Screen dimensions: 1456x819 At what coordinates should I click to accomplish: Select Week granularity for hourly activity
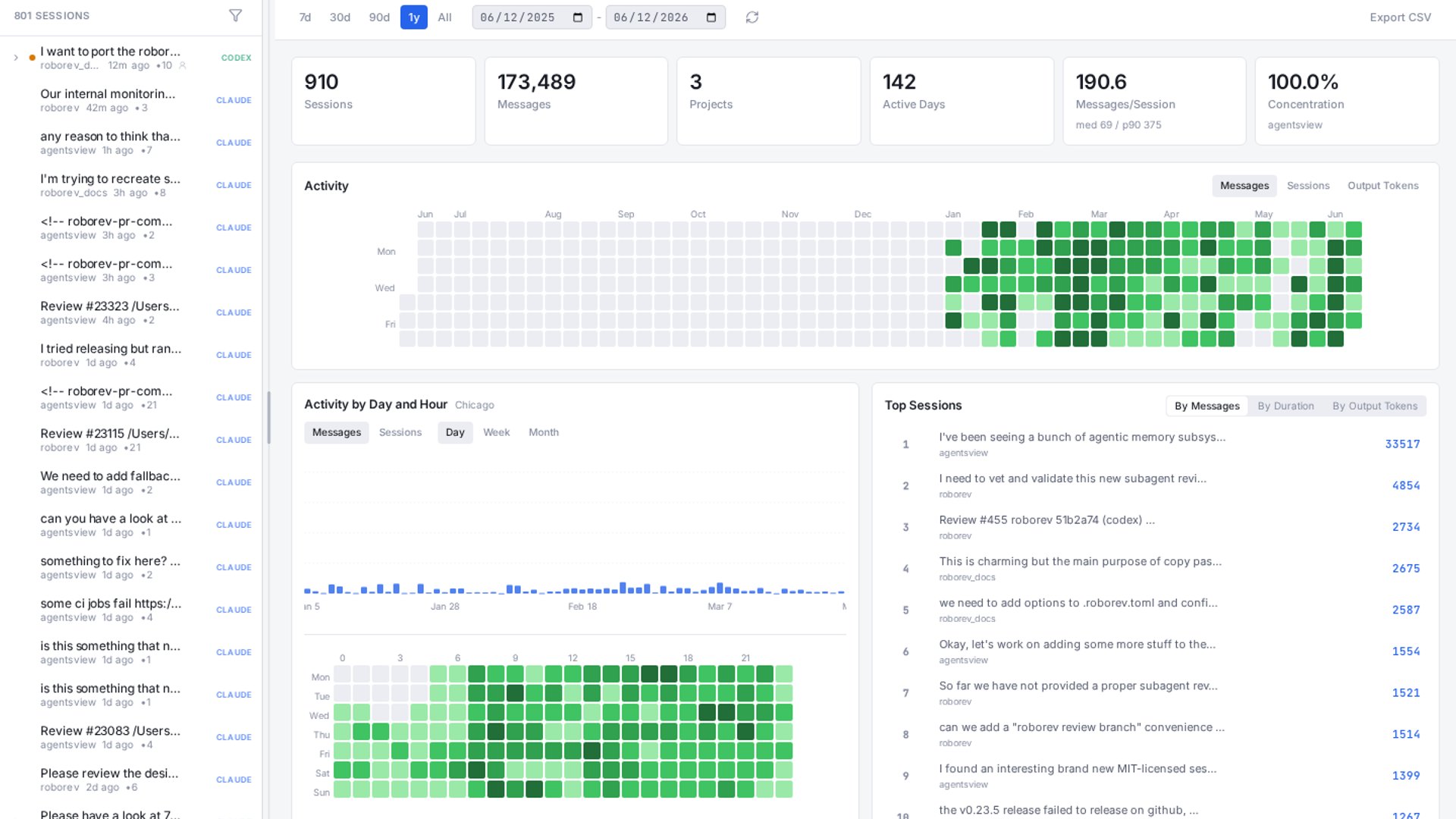(497, 432)
